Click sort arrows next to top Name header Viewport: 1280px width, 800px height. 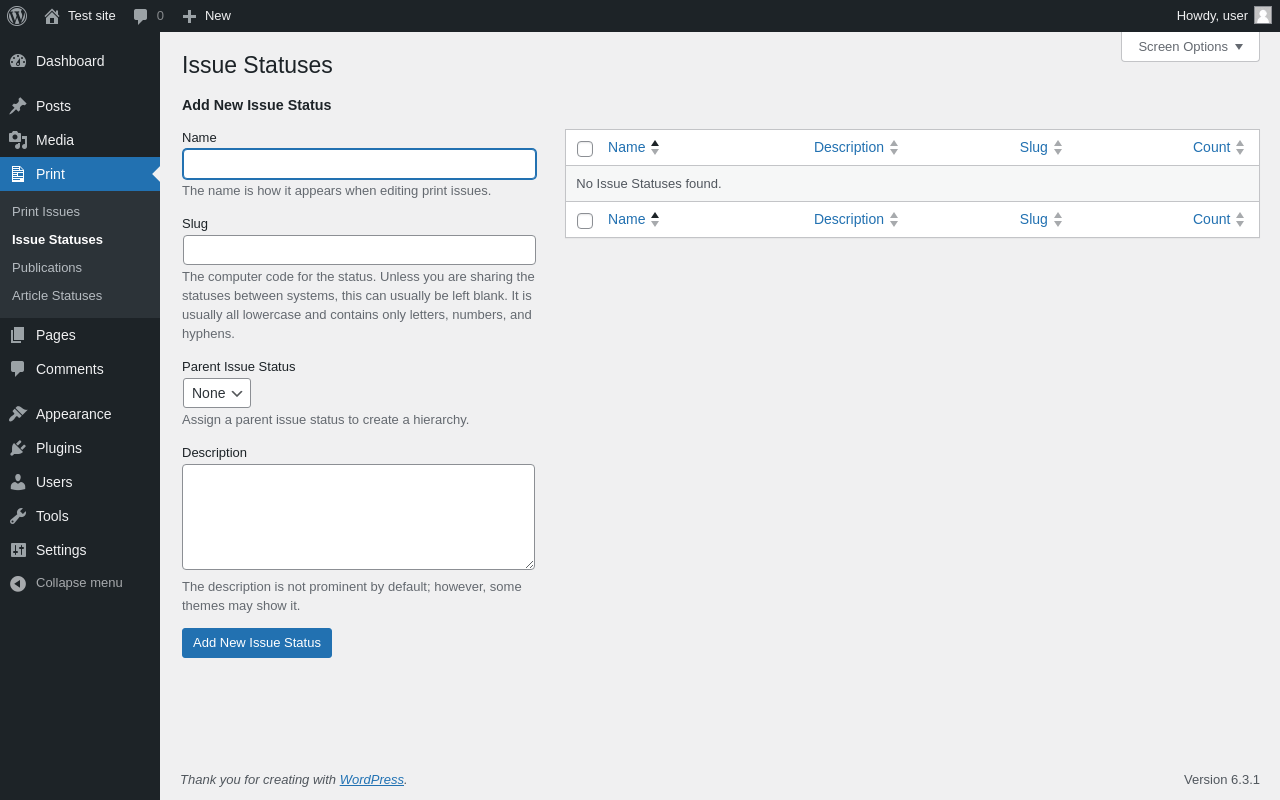(655, 147)
